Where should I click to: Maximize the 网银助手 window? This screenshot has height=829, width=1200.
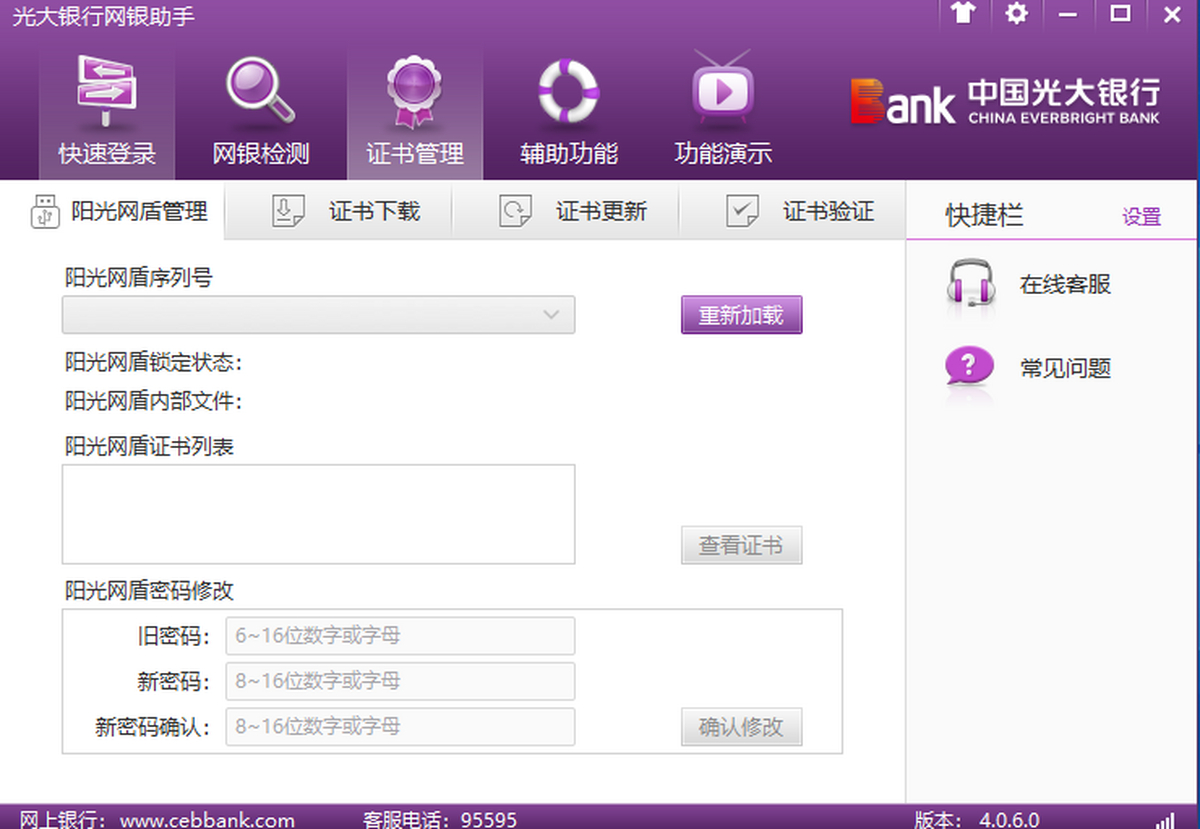[1121, 14]
